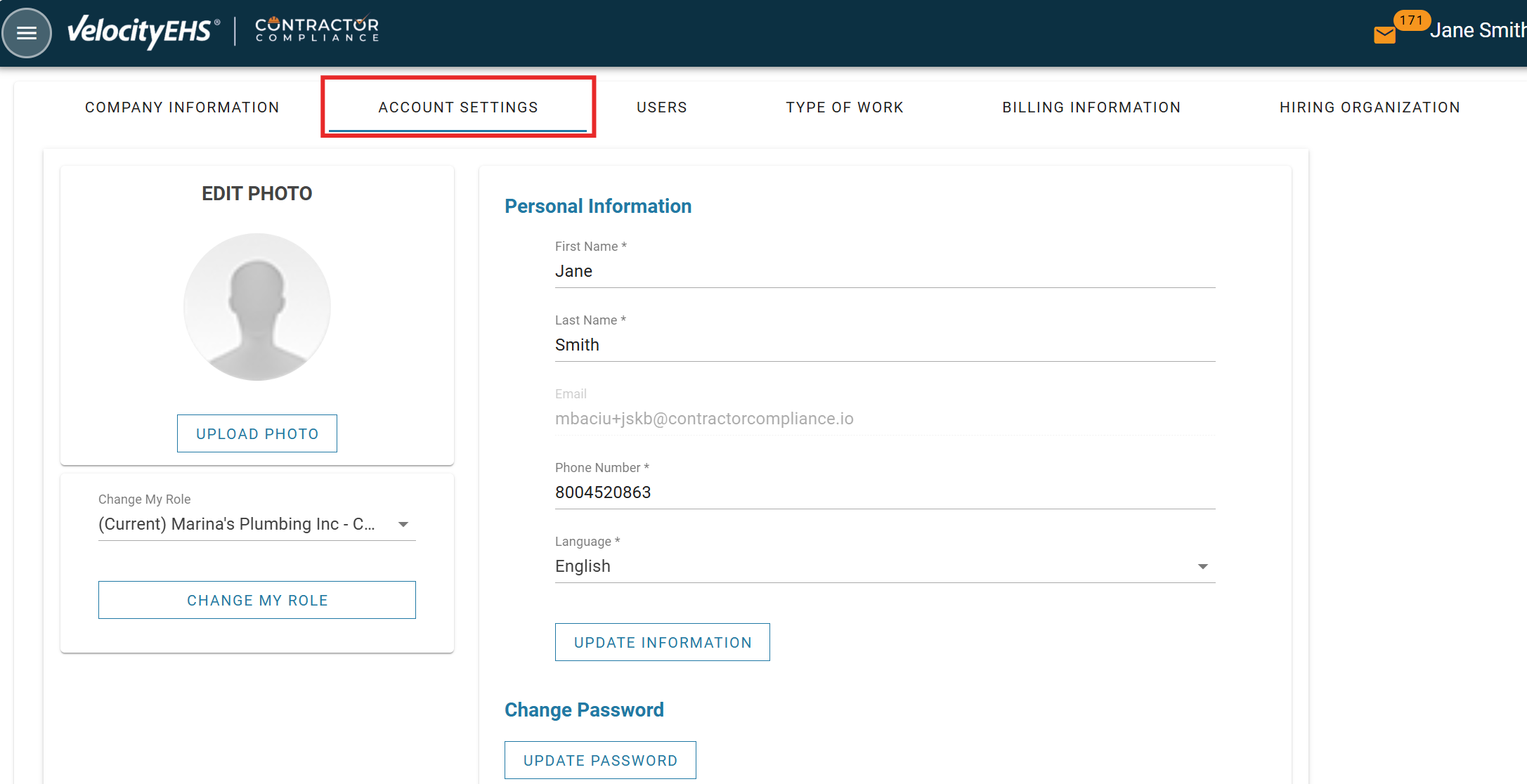
Task: Click the 171 notification badge
Action: click(1410, 20)
